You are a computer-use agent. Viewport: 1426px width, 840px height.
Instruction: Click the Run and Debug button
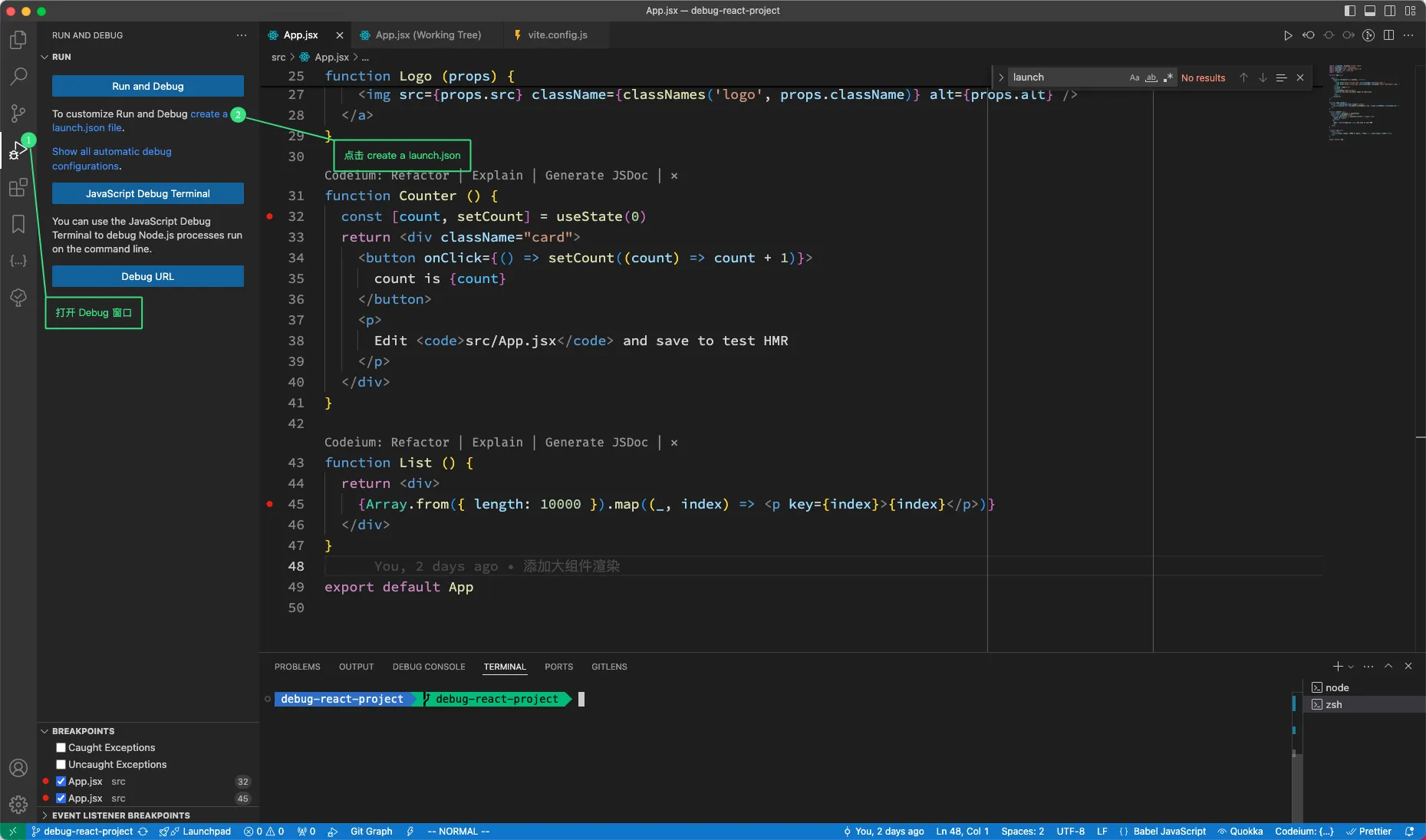148,86
